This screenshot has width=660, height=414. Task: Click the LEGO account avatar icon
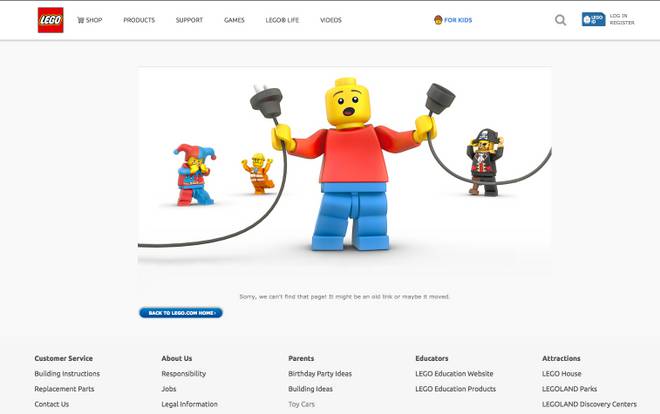tap(593, 19)
